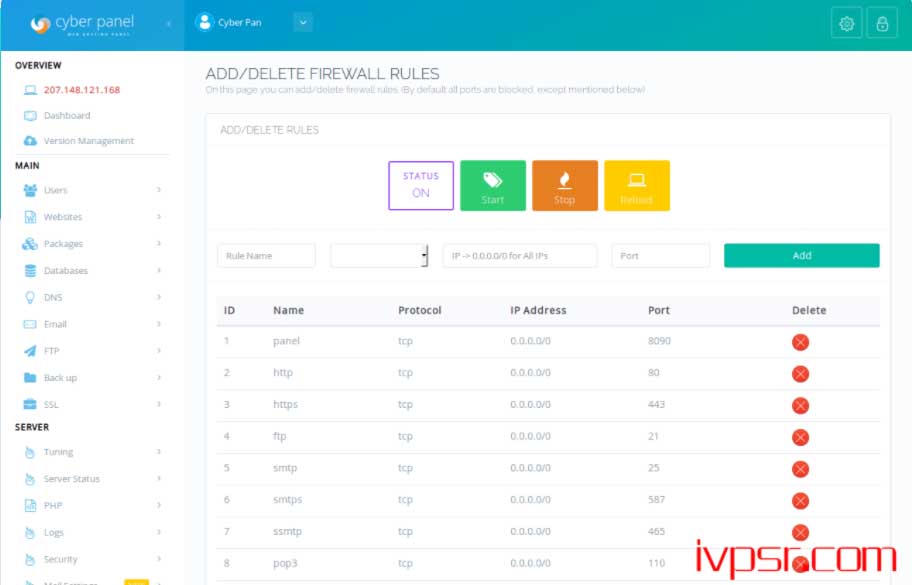Open Dashboard from the sidebar

[67, 115]
